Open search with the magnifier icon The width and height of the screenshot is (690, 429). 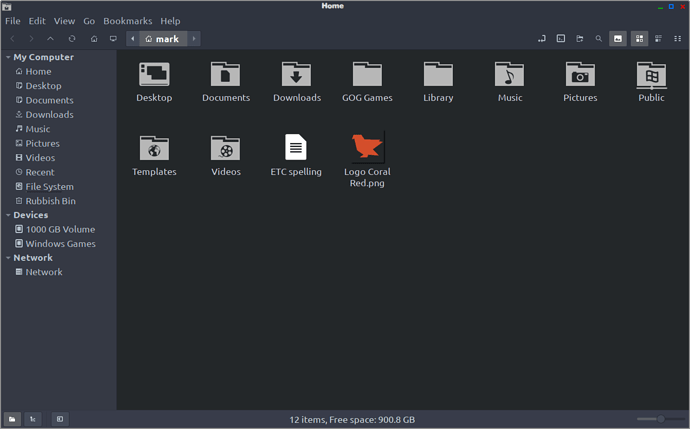click(x=598, y=39)
